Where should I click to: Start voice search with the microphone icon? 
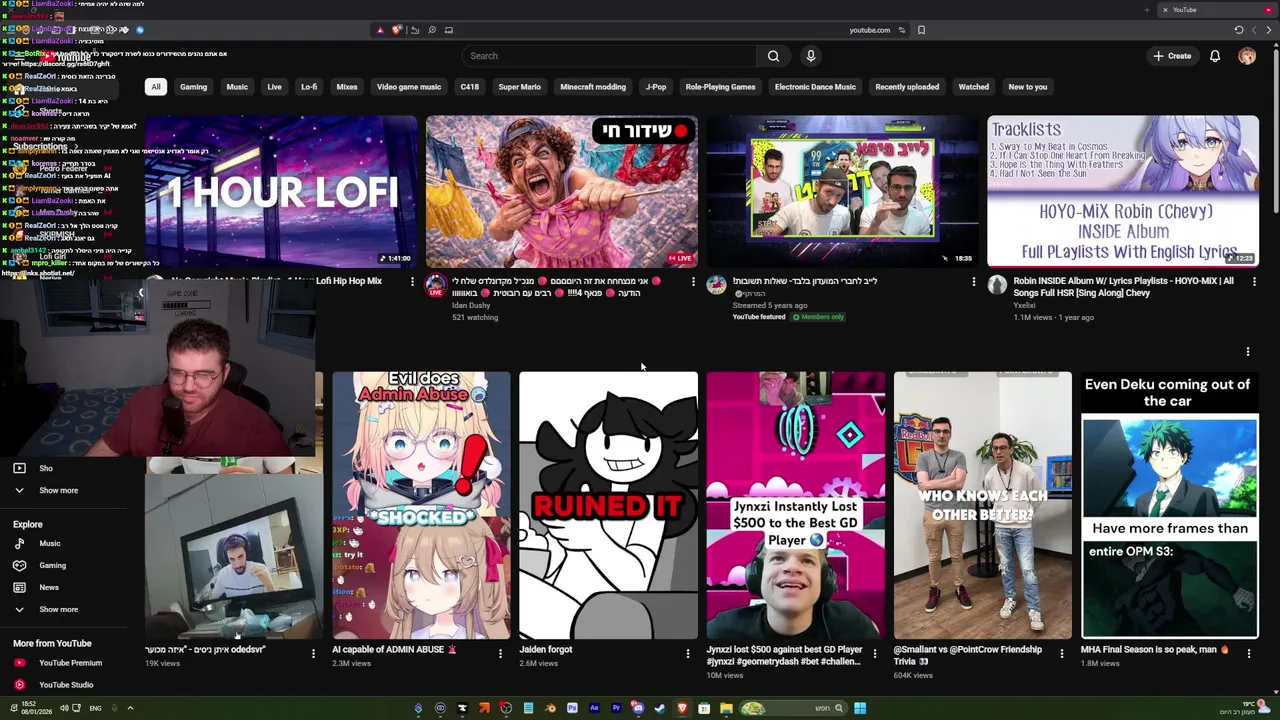pos(811,56)
